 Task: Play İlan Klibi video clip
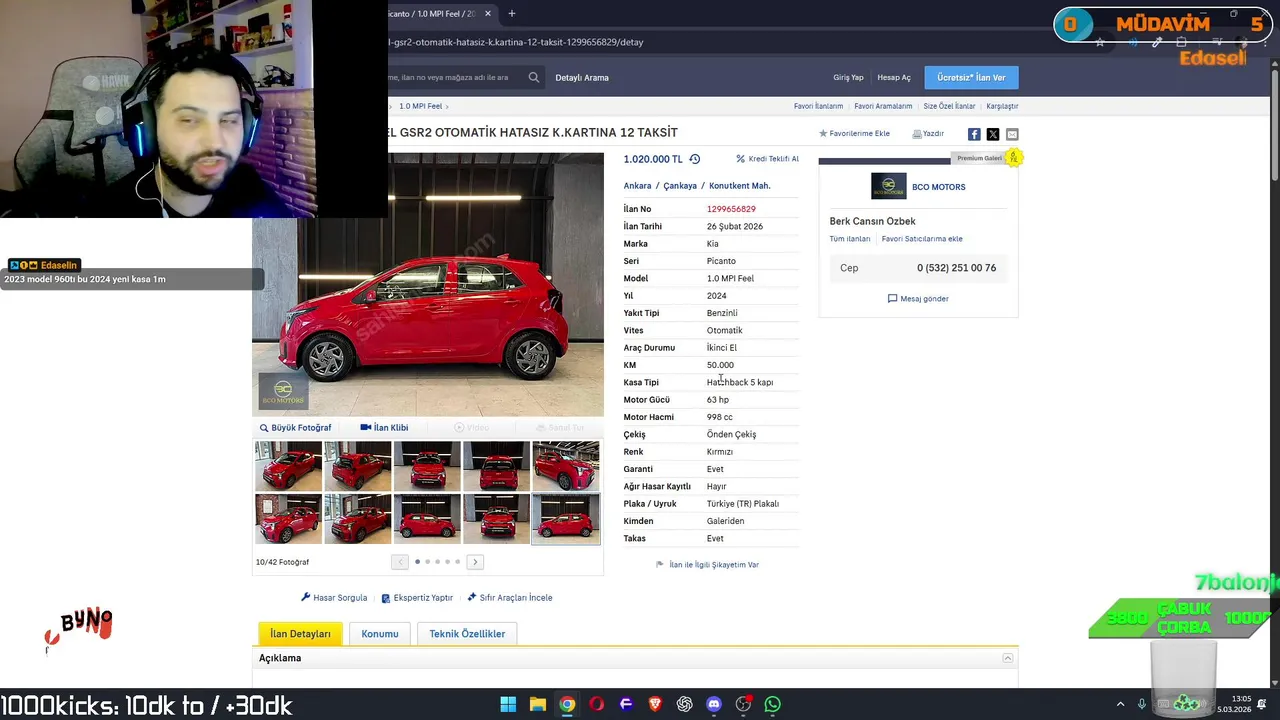click(x=384, y=428)
